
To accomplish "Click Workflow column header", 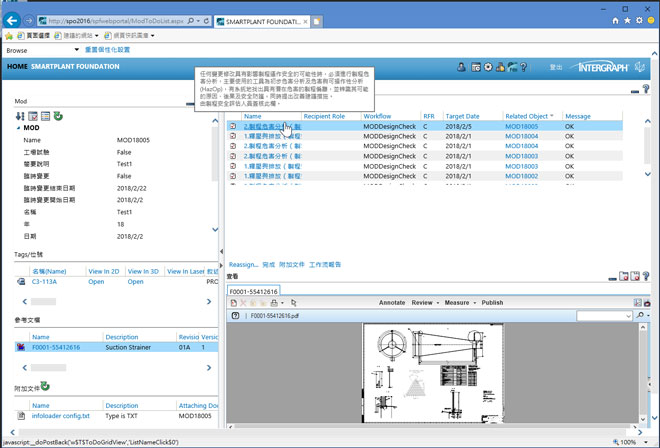I will [x=377, y=116].
